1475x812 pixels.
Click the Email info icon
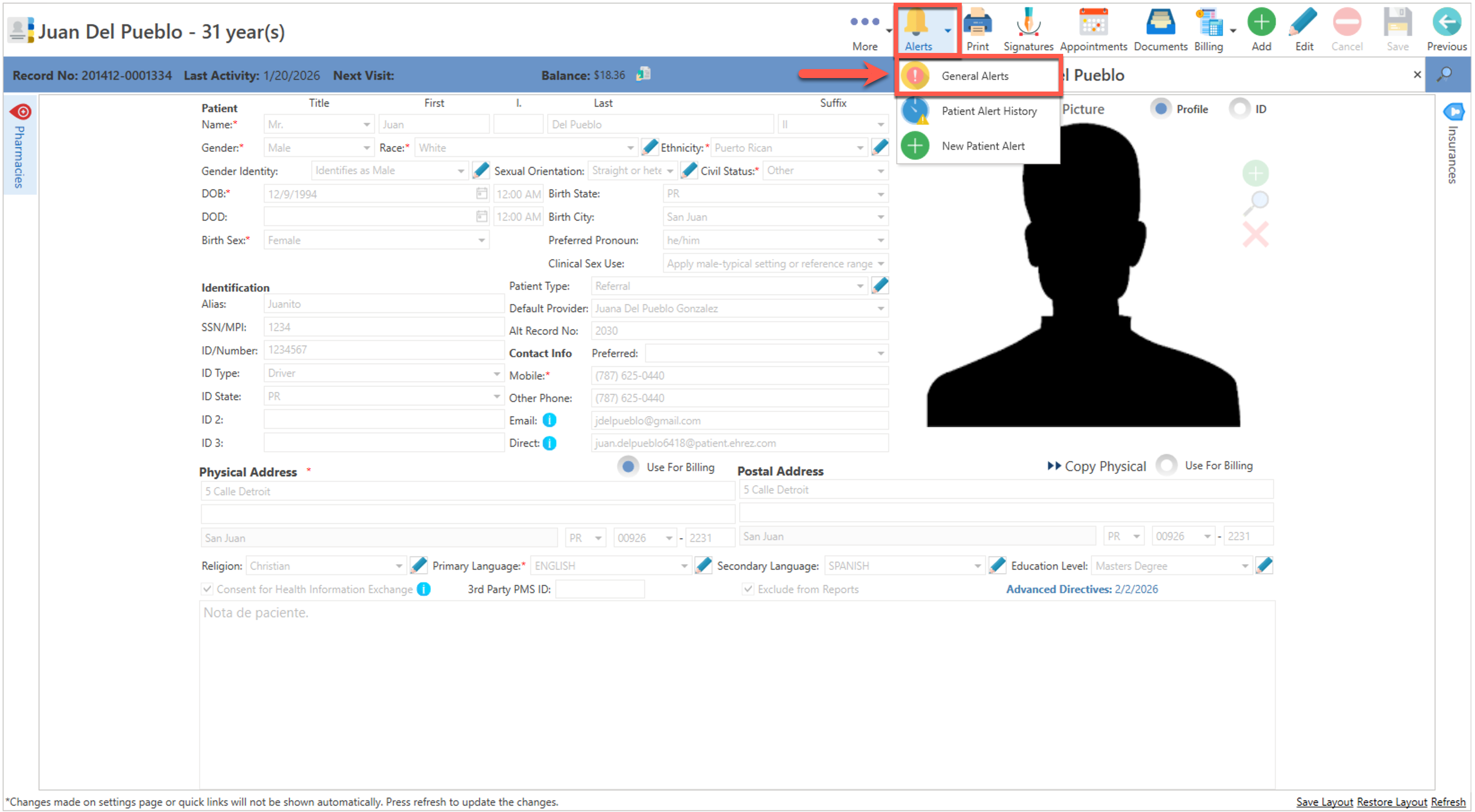pyautogui.click(x=549, y=421)
